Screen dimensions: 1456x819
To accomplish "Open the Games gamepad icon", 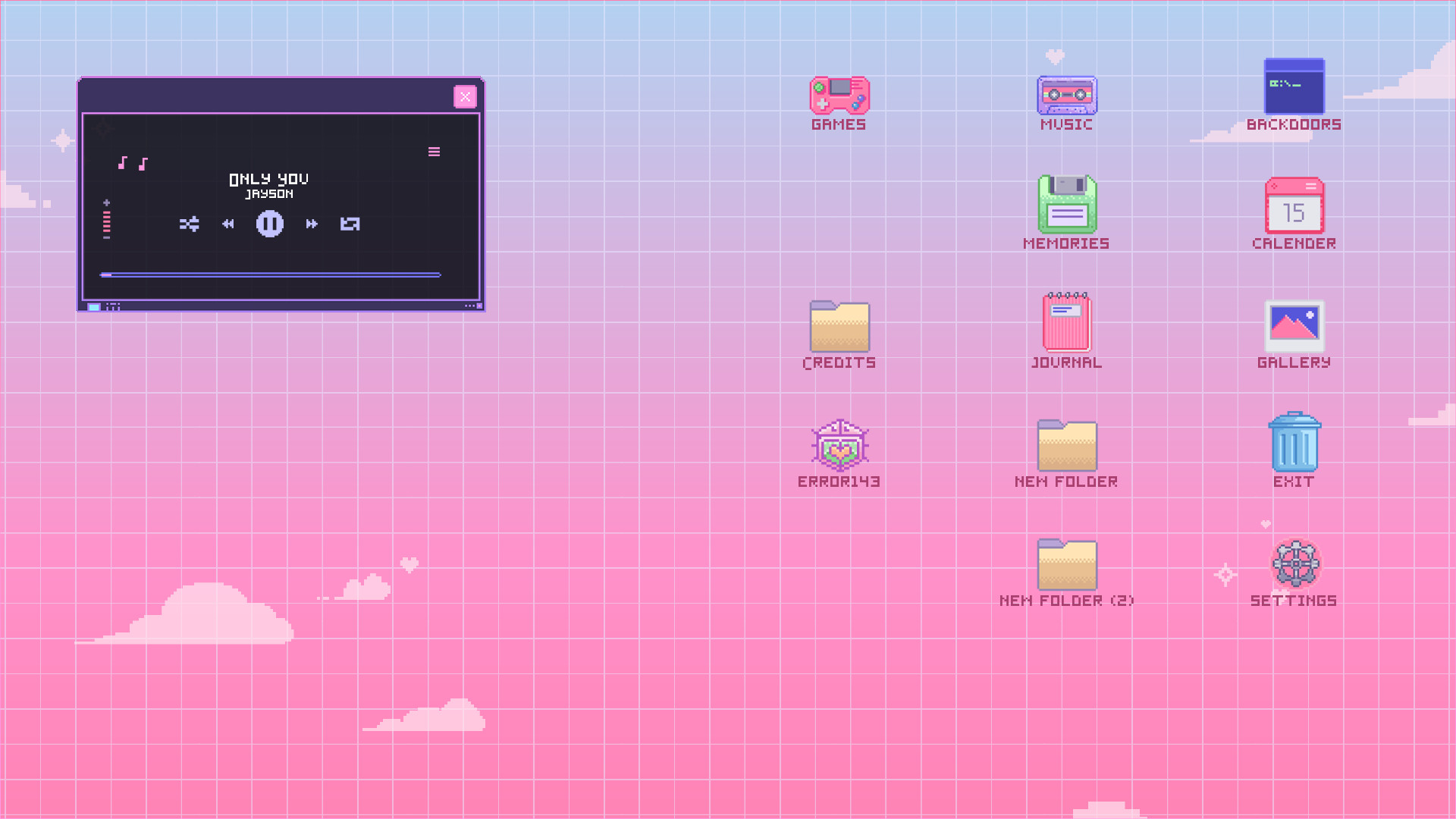I will [x=839, y=97].
